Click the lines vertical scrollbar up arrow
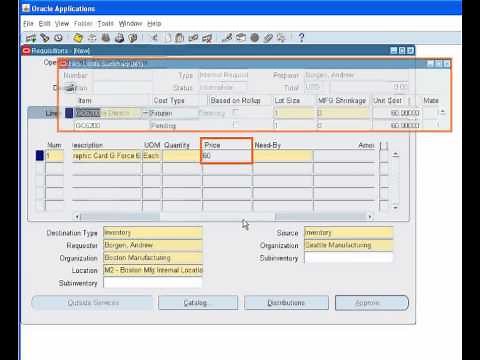Image resolution: width=480 pixels, height=360 pixels. pyautogui.click(x=395, y=155)
